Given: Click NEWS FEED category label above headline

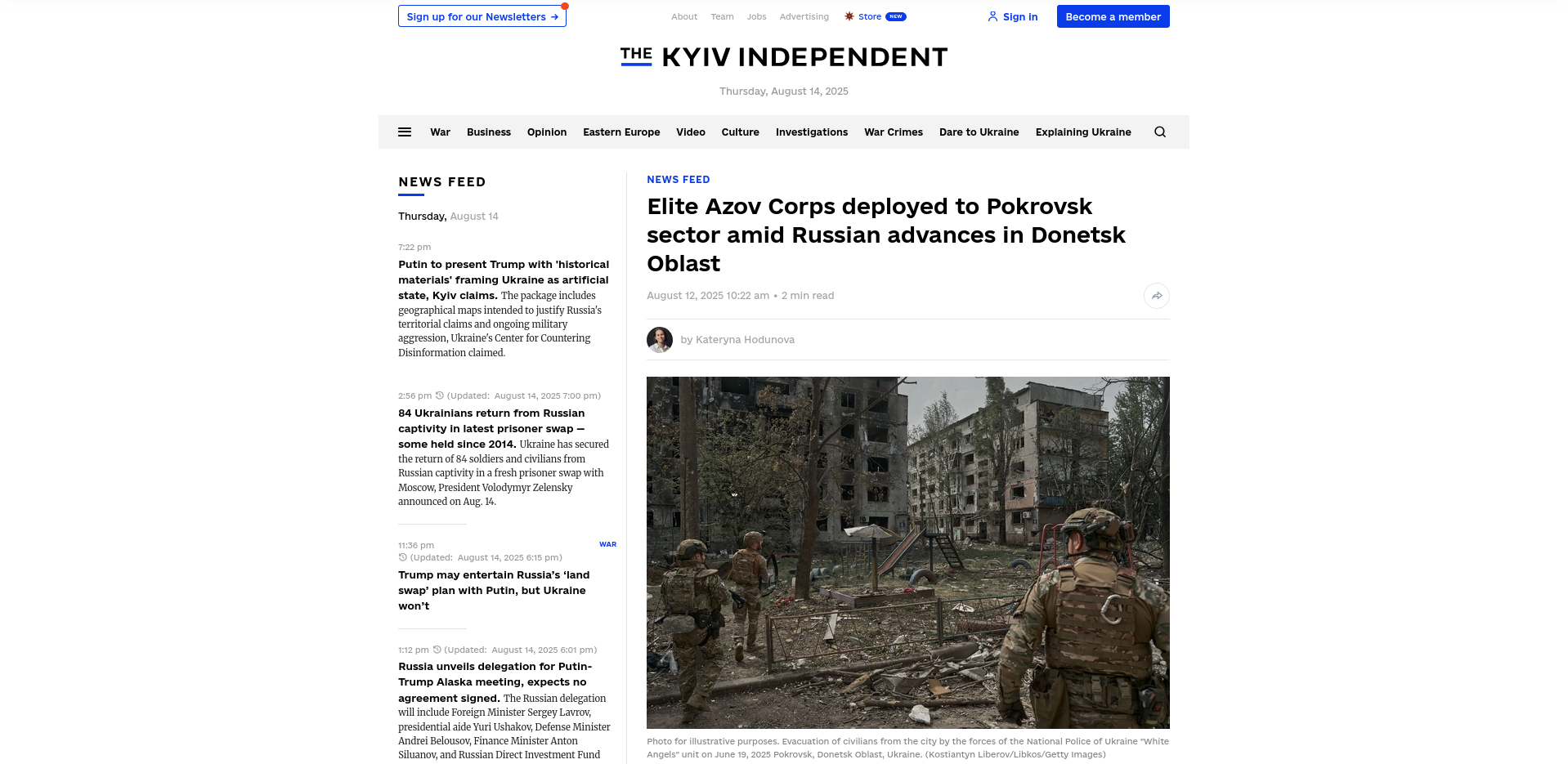Looking at the screenshot, I should pos(679,180).
